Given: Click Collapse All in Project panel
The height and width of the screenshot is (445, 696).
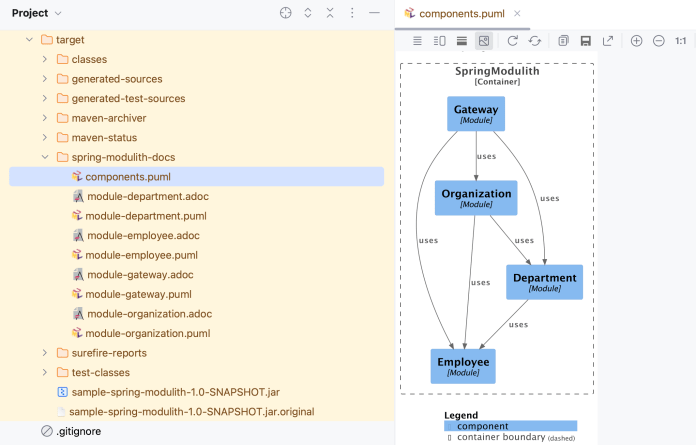Looking at the screenshot, I should [330, 13].
